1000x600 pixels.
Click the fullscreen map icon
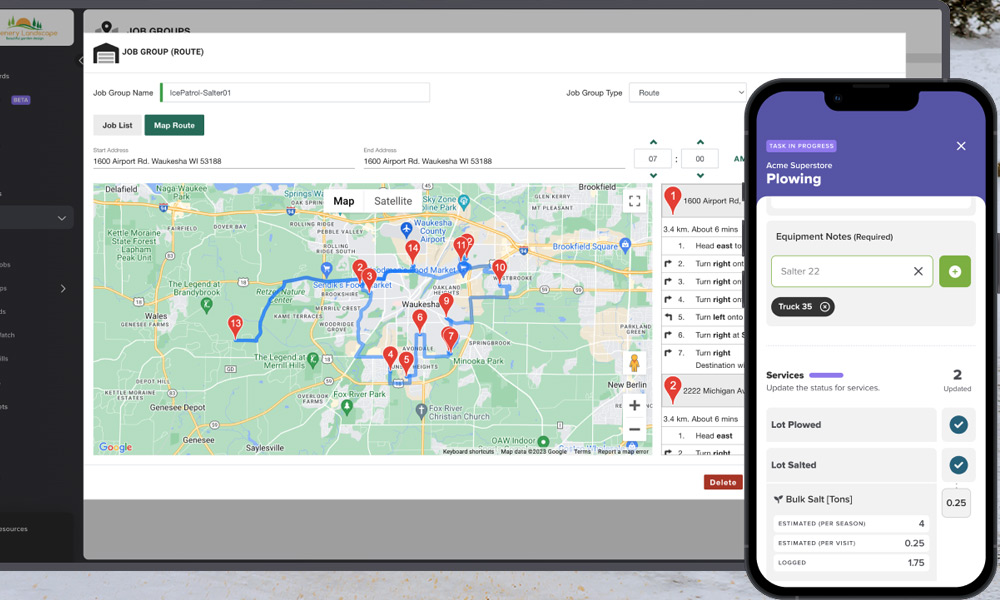634,201
